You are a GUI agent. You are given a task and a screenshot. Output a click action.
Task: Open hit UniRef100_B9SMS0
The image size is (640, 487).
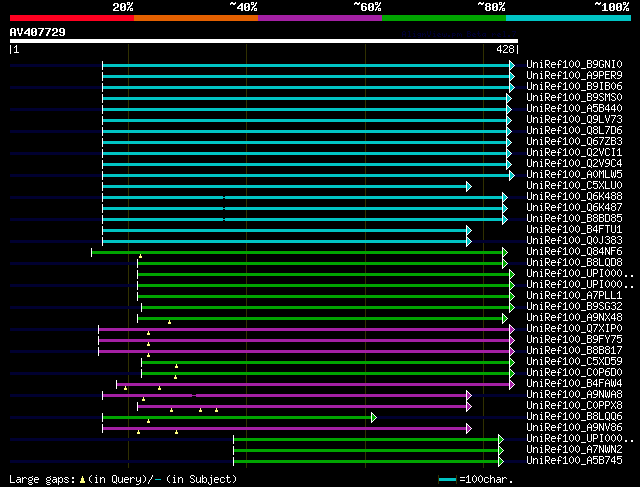tap(574, 98)
